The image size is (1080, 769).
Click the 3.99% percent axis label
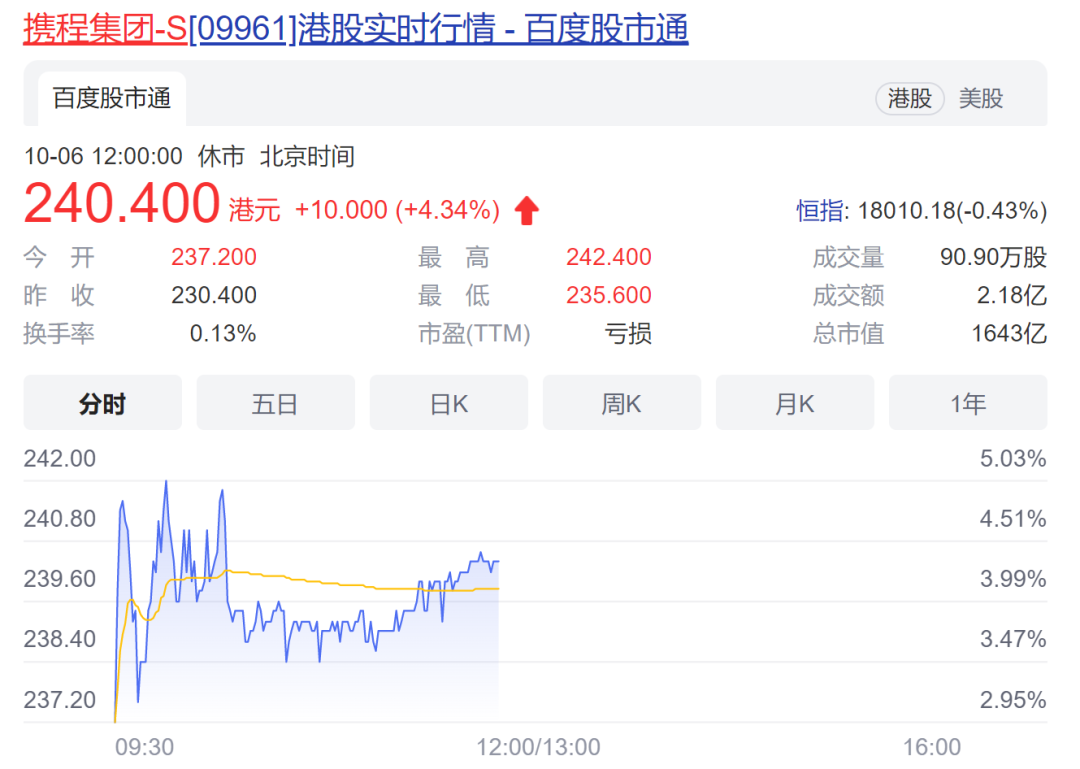tap(1013, 579)
